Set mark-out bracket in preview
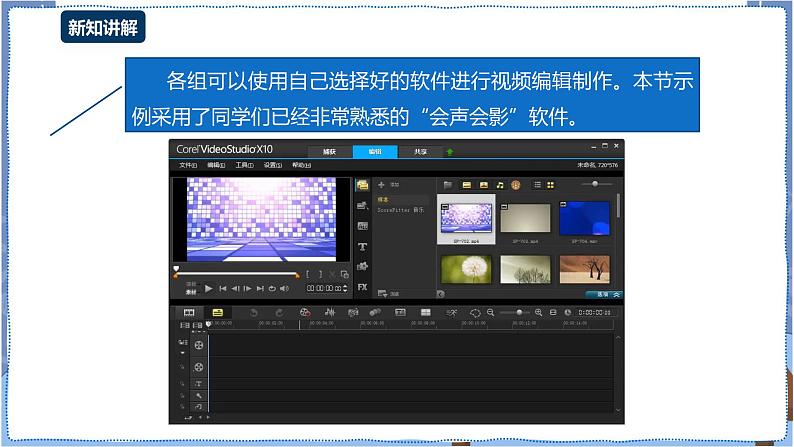Screen dimensions: 794x447 click(320, 274)
